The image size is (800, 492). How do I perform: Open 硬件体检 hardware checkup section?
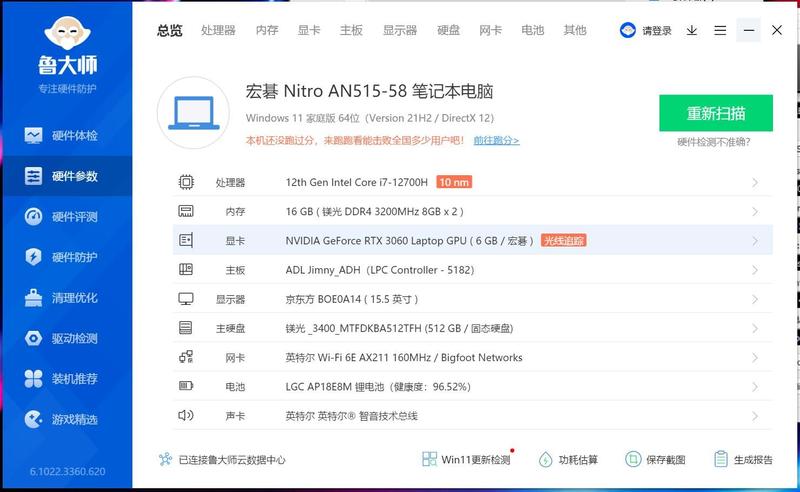point(61,136)
